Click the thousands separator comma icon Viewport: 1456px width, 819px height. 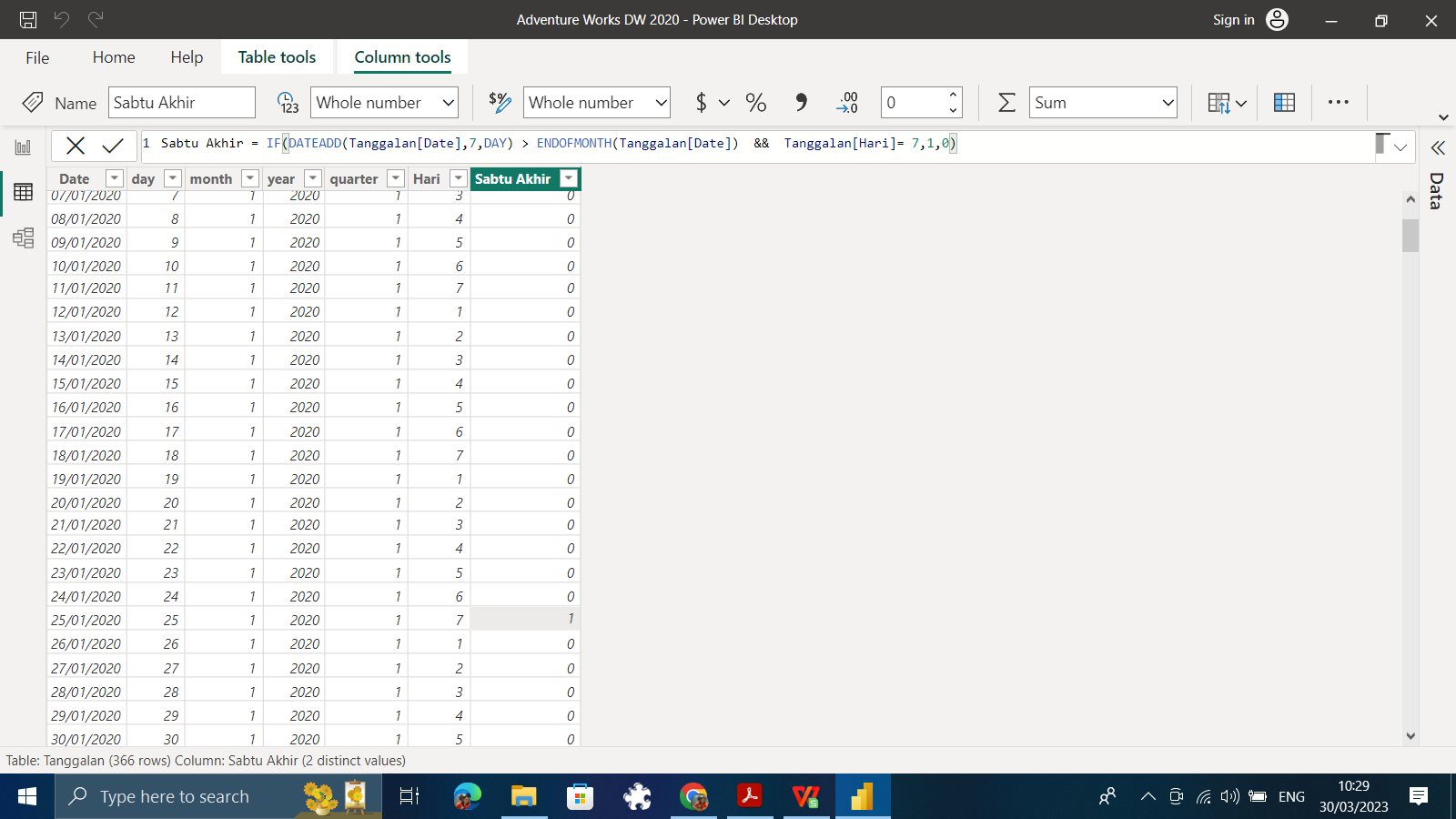click(x=801, y=102)
